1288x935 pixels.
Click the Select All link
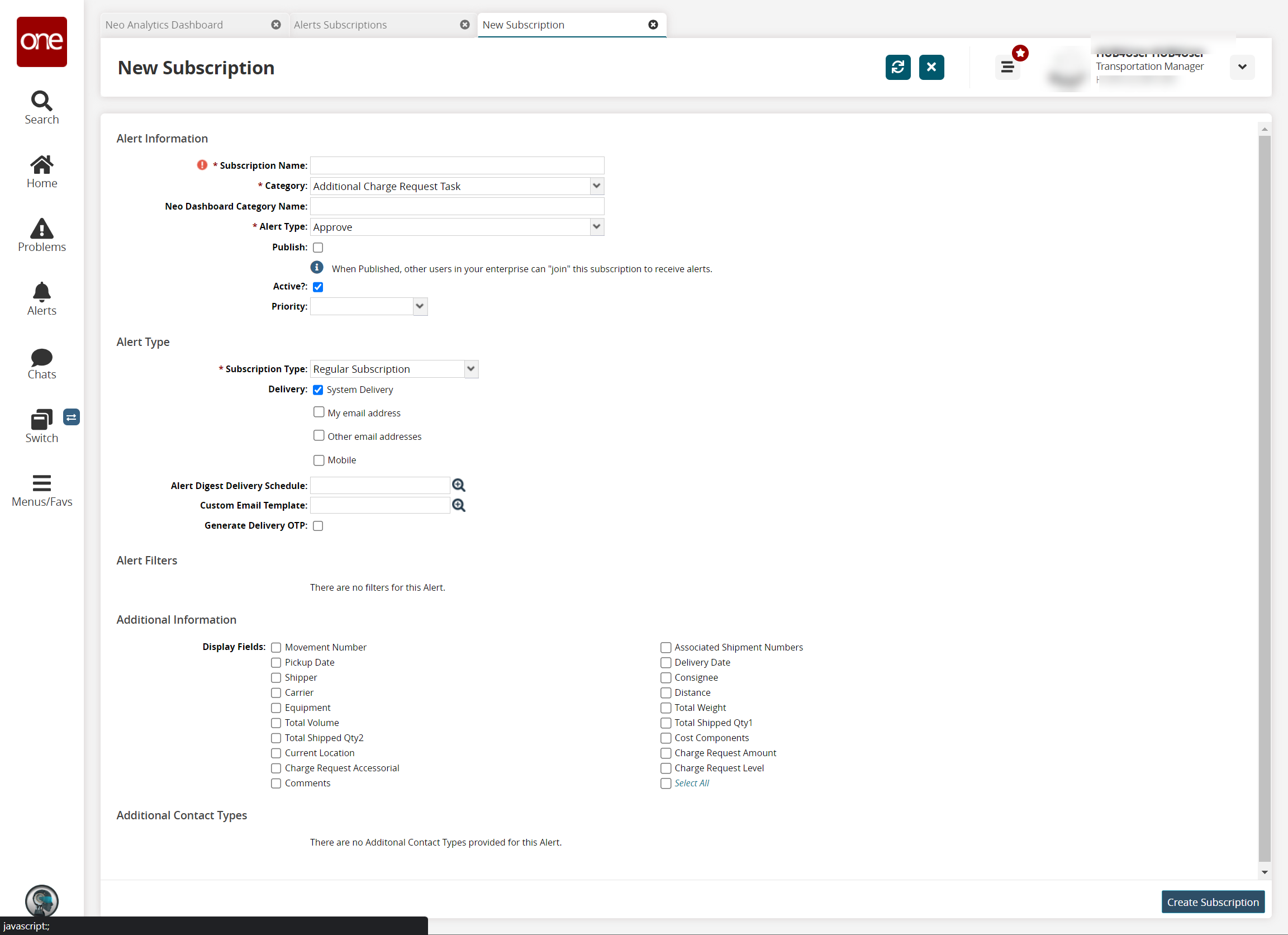pyautogui.click(x=691, y=783)
